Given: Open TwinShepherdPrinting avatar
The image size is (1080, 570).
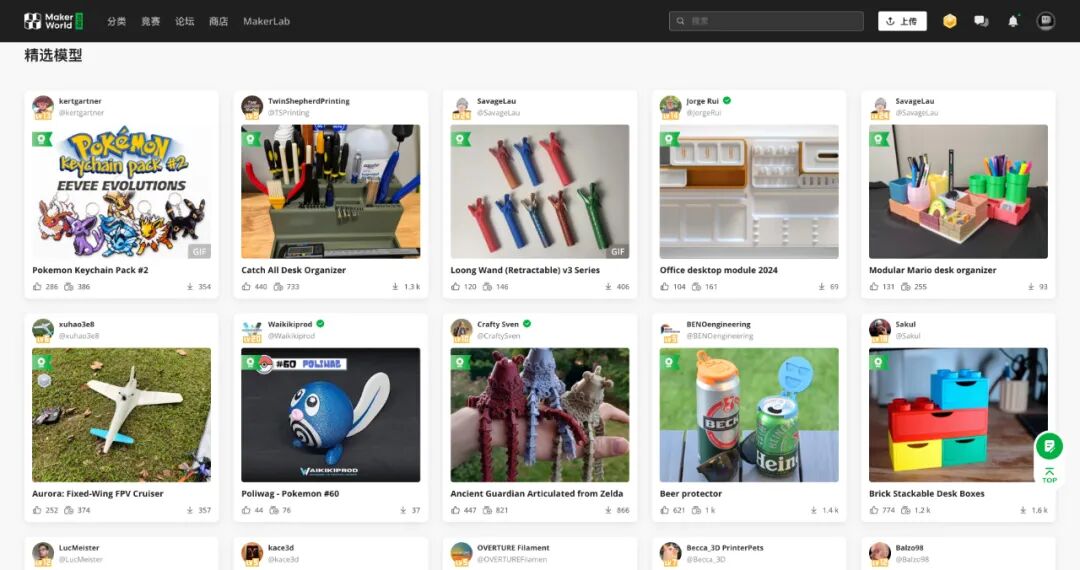Looking at the screenshot, I should (252, 107).
